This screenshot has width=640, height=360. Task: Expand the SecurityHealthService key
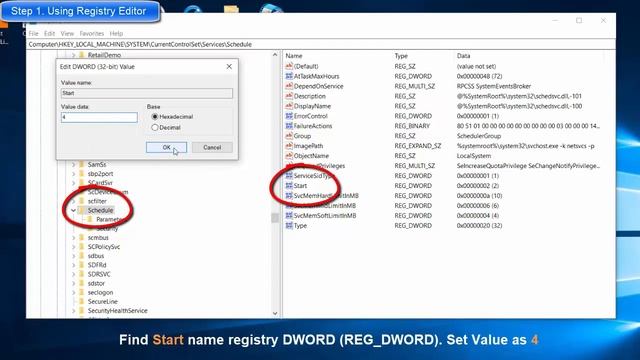pyautogui.click(x=73, y=311)
